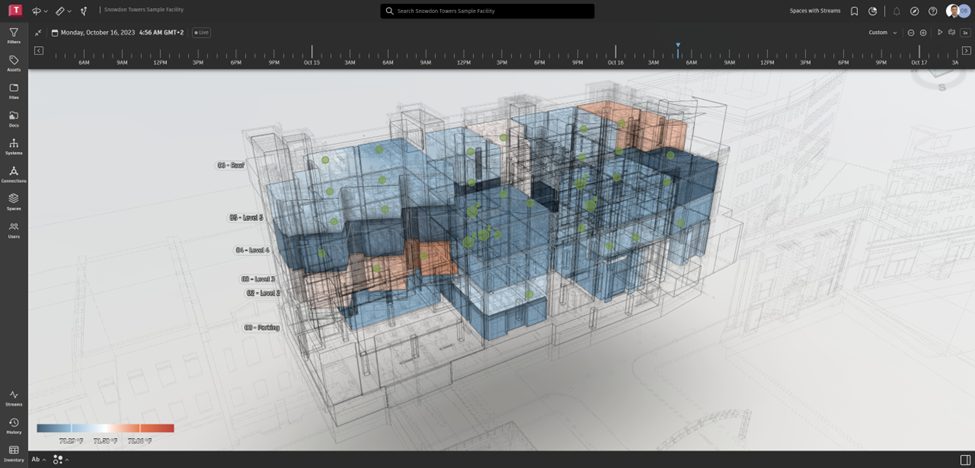Select the 03 - Level 3 label
The image size is (975, 468).
[x=258, y=279]
